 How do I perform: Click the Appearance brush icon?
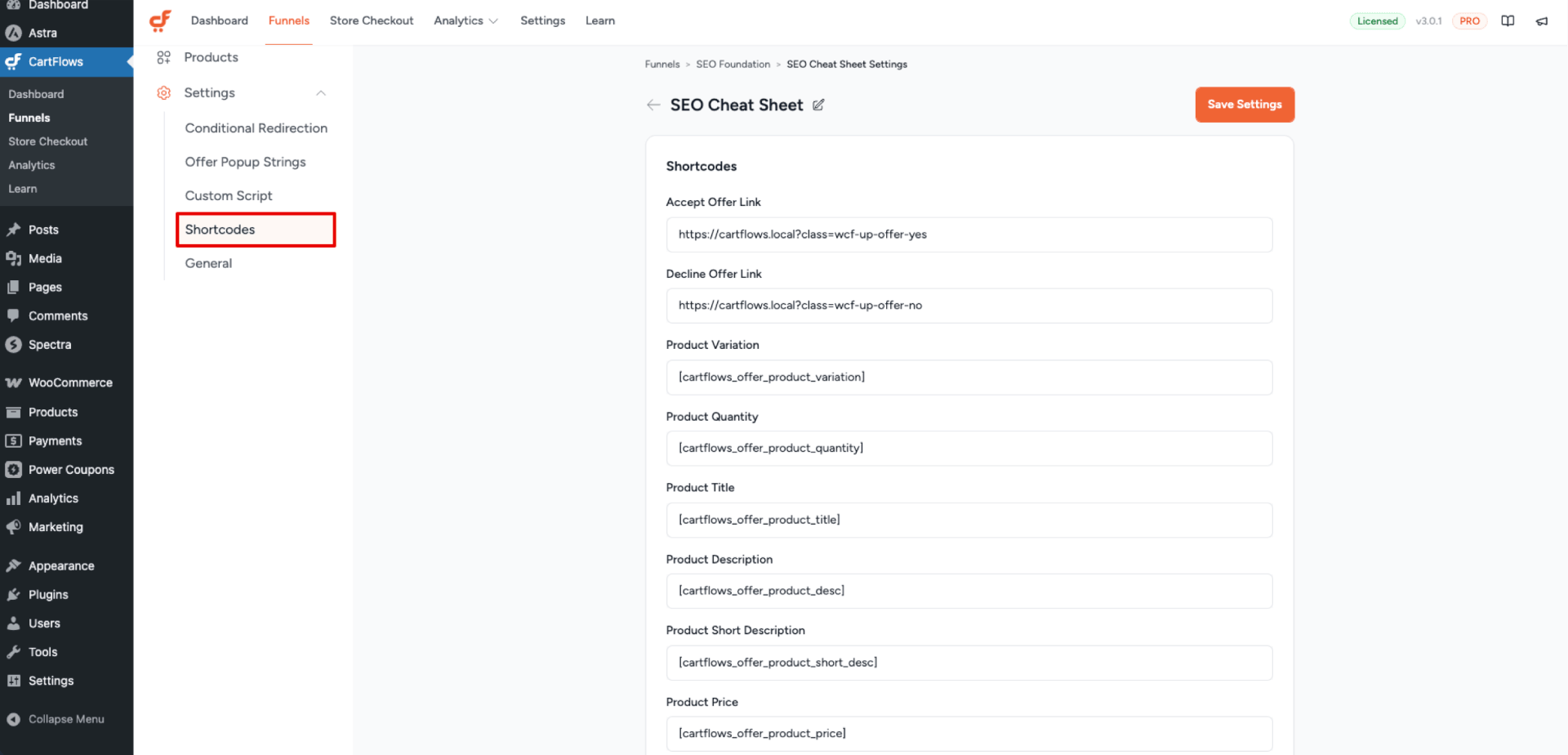(x=13, y=565)
